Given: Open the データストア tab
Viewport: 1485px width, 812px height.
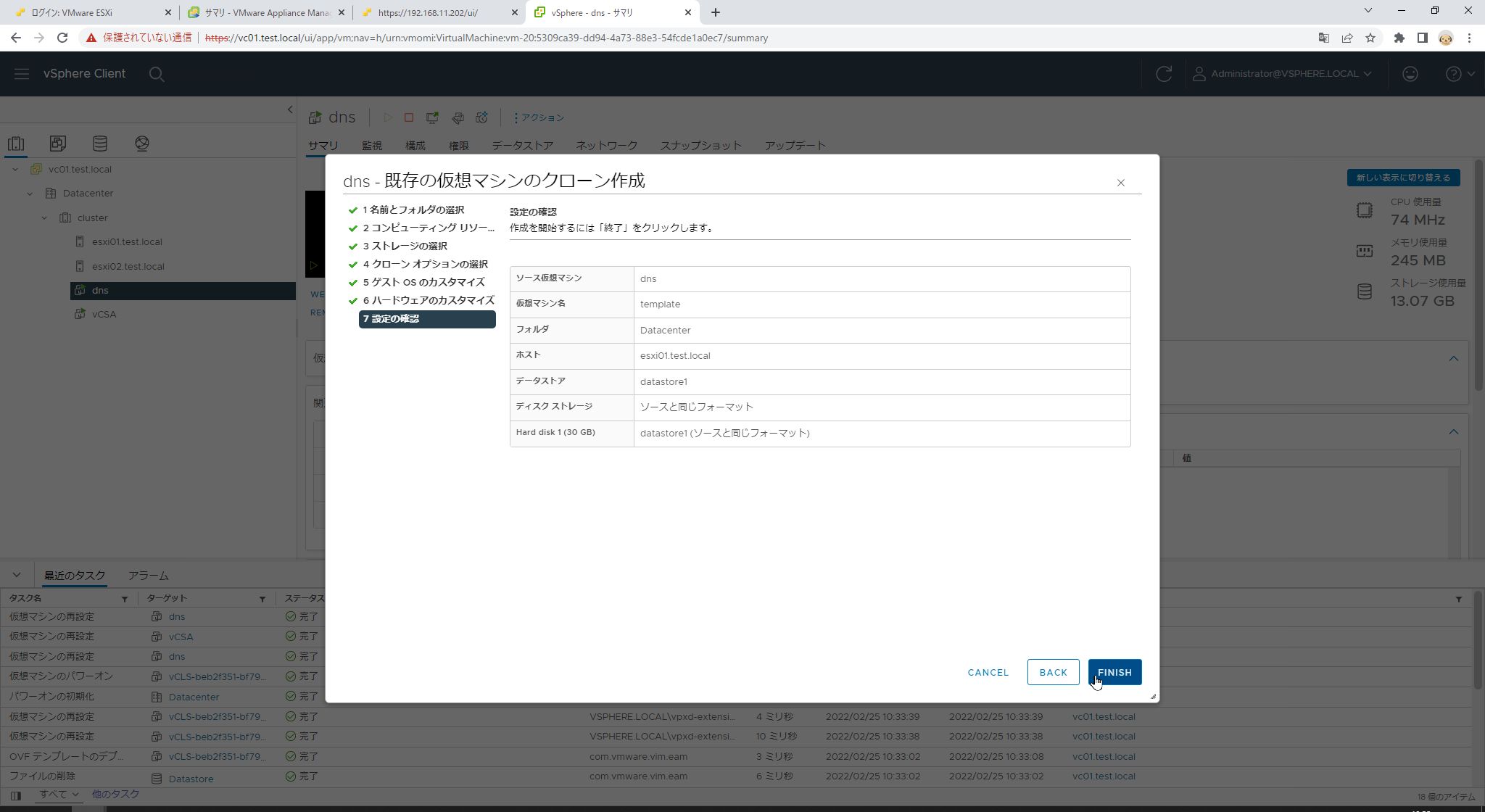Looking at the screenshot, I should coord(522,145).
